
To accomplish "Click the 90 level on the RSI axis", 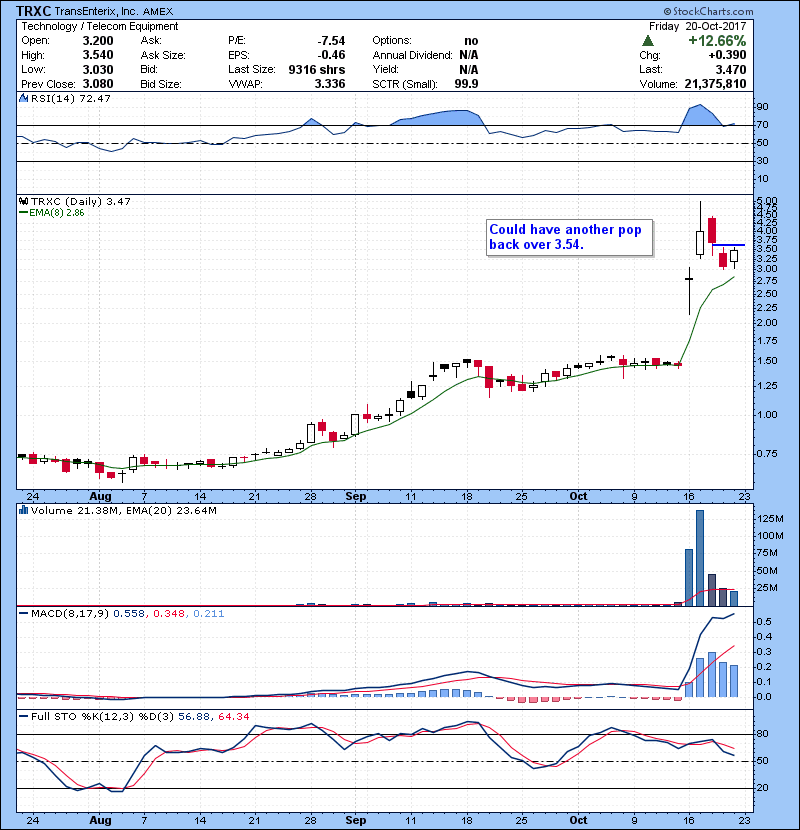I will (x=762, y=107).
